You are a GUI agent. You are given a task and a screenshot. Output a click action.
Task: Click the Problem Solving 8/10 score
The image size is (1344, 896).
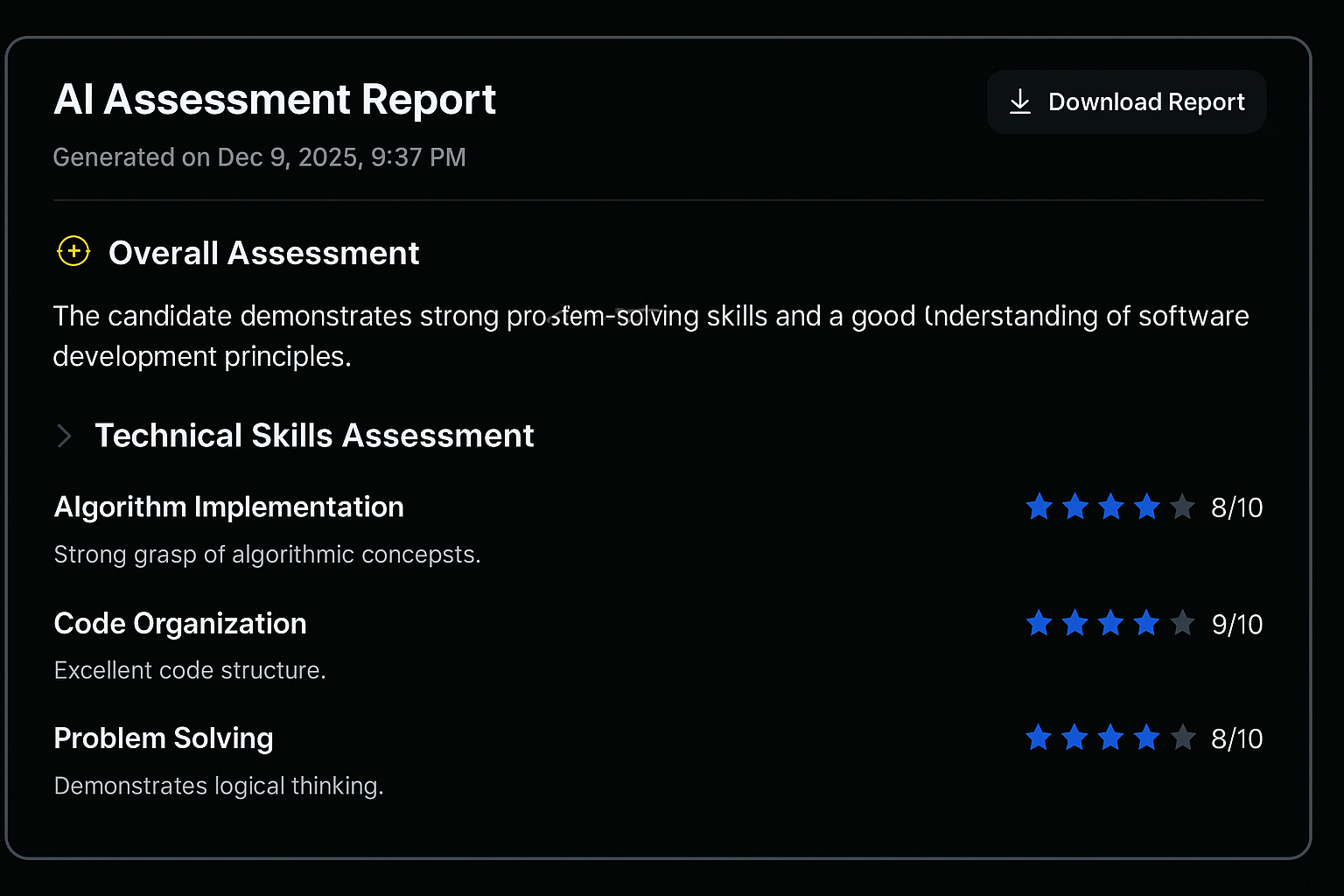(1236, 739)
